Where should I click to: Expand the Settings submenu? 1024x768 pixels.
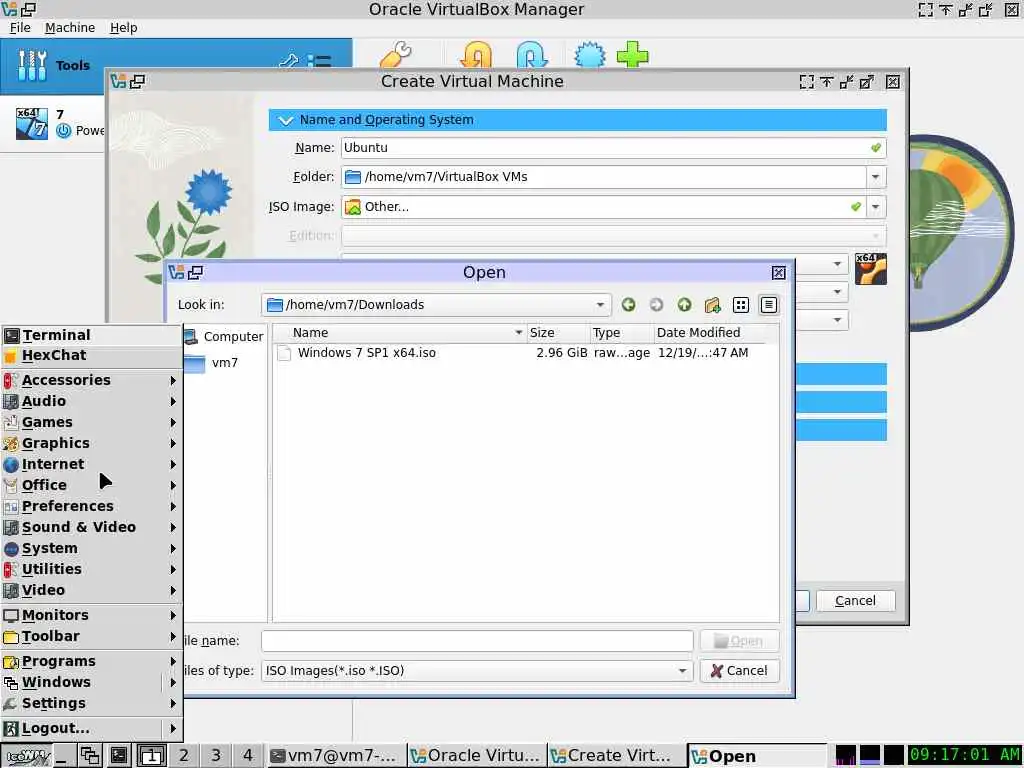(x=91, y=703)
